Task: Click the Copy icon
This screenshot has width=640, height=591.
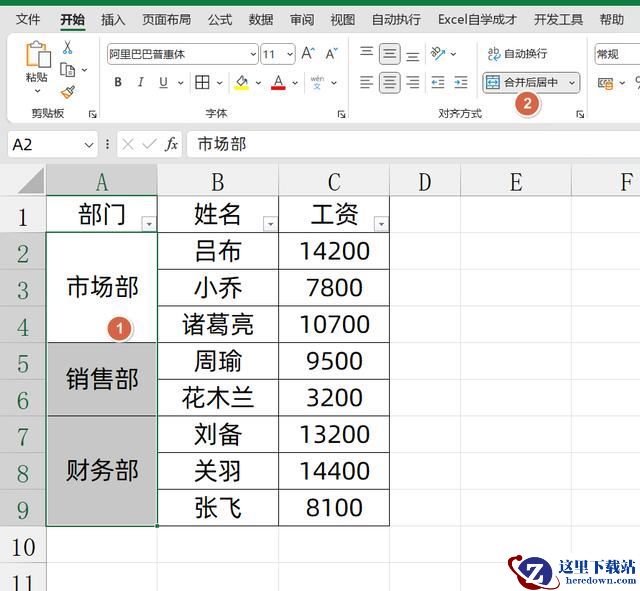Action: (67, 70)
